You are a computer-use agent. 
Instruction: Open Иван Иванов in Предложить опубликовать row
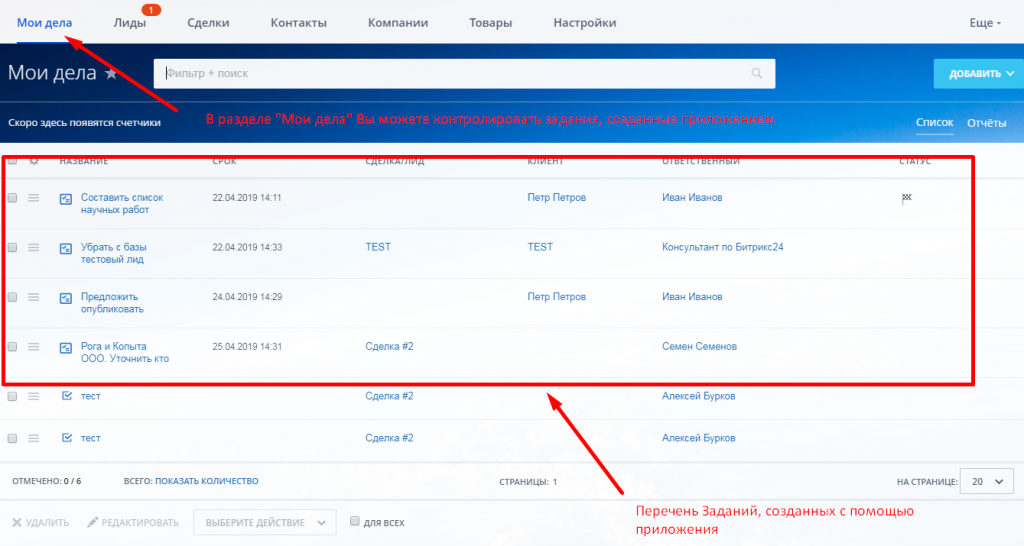pyautogui.click(x=692, y=297)
